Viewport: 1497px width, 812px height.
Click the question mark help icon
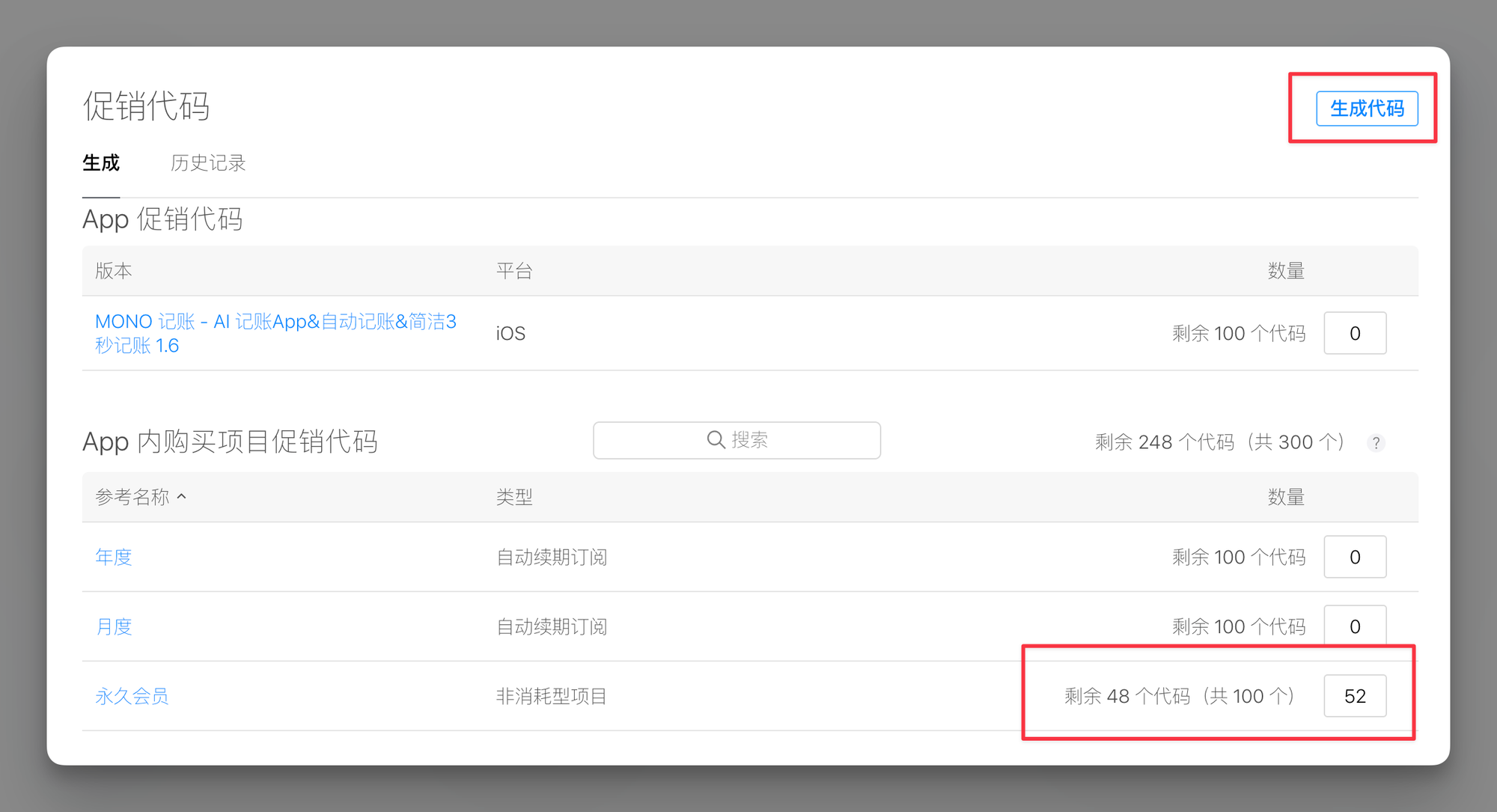(1376, 443)
